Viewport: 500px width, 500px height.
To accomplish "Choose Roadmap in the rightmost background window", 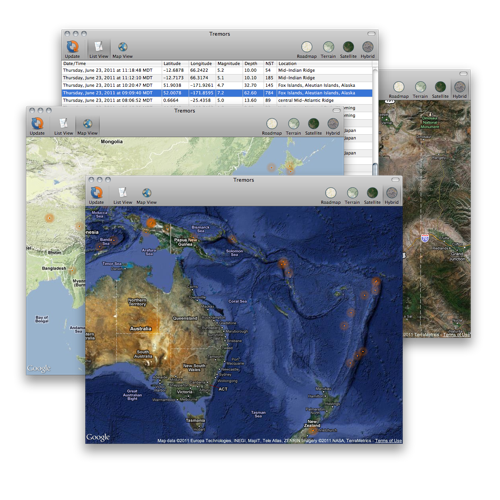I will (x=399, y=90).
